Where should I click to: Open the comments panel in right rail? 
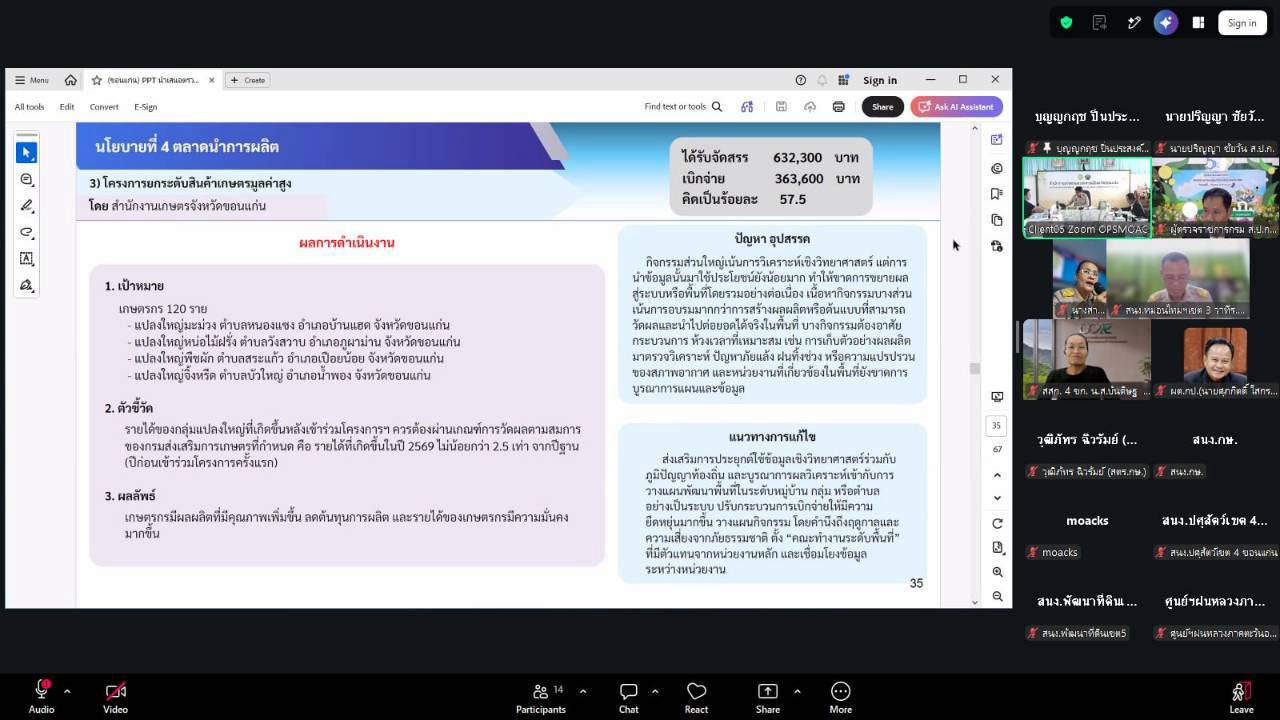[997, 168]
